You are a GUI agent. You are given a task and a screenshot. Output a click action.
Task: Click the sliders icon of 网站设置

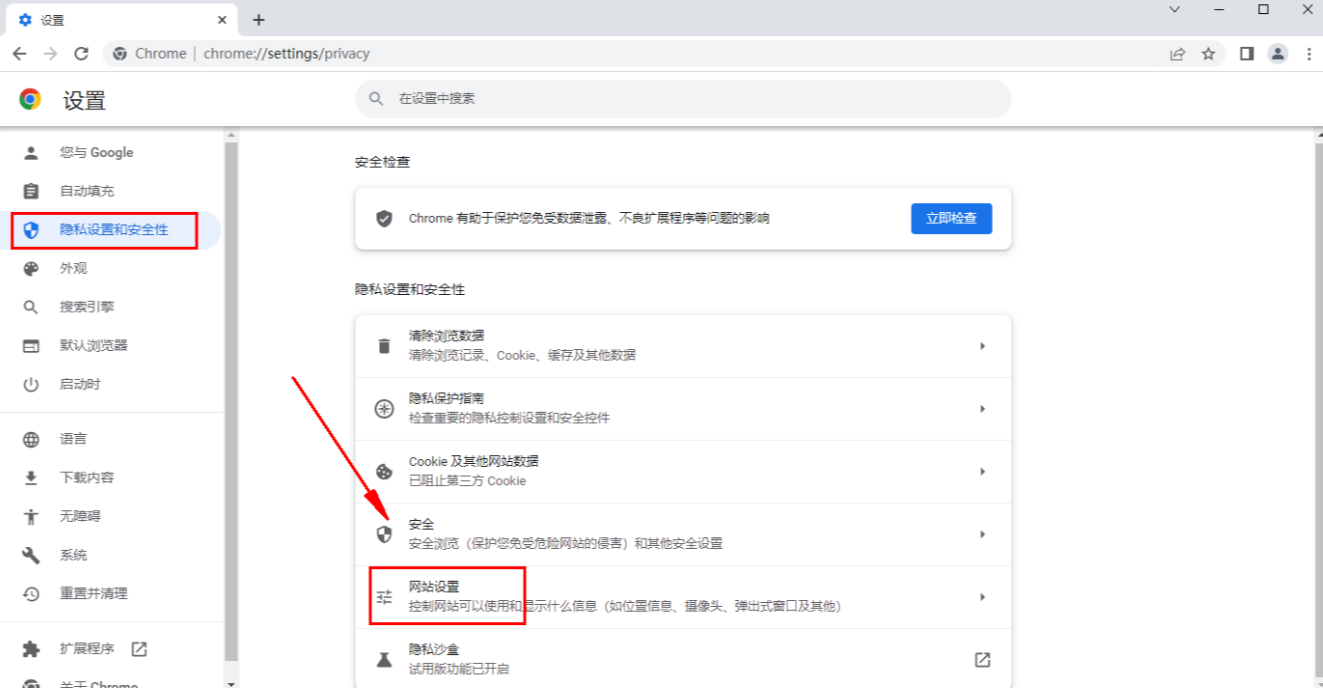384,598
